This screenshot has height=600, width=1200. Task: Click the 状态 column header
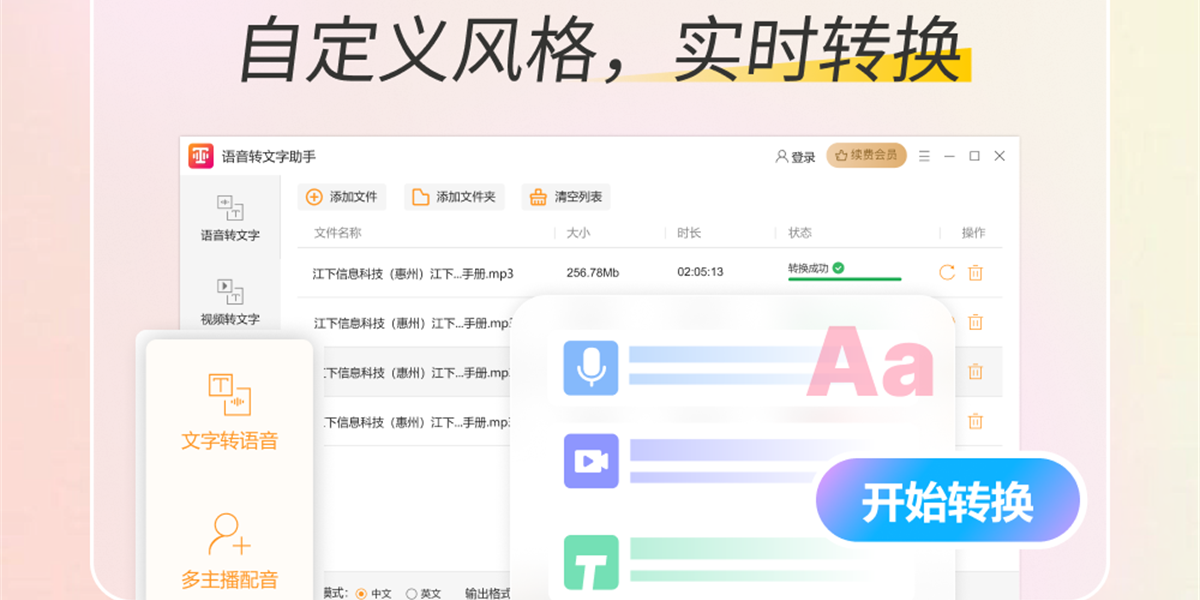(x=800, y=233)
